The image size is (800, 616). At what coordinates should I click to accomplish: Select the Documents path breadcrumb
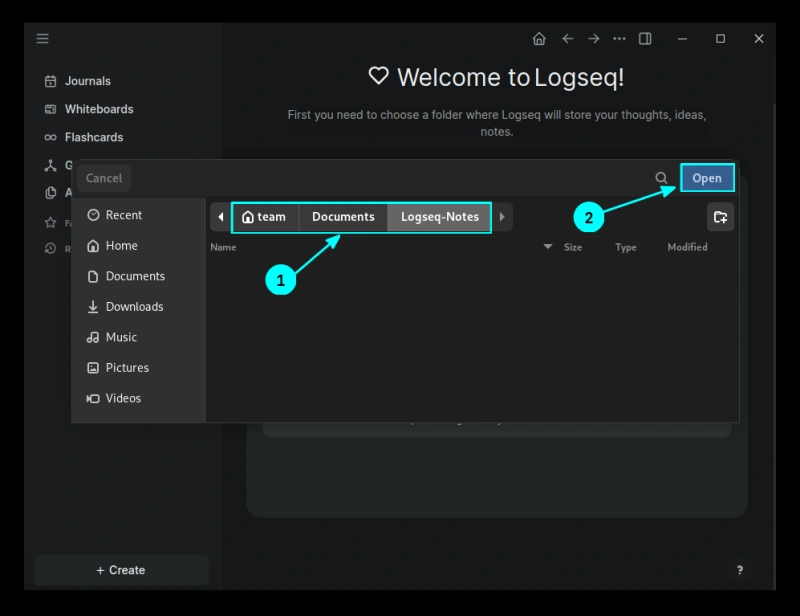343,217
